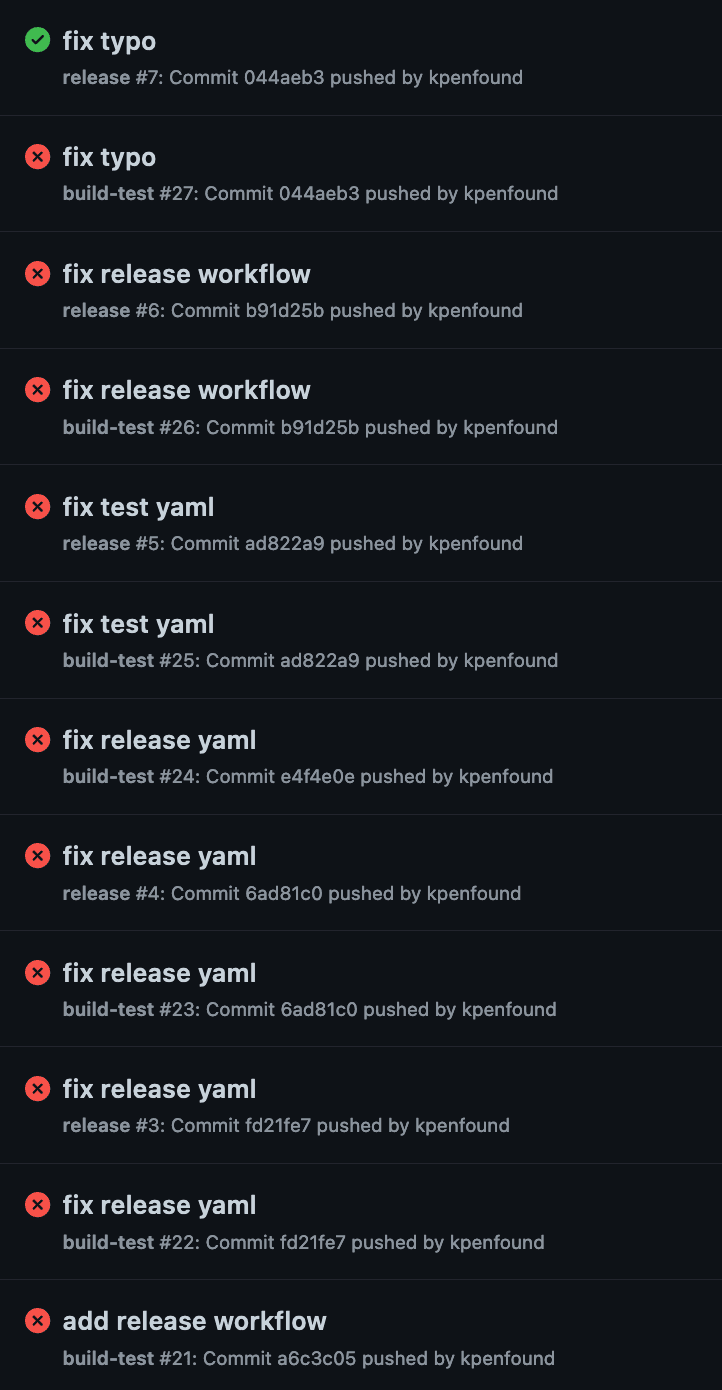Click the failed icon for build-test #22
Image resolution: width=722 pixels, height=1390 pixels.
37,1205
